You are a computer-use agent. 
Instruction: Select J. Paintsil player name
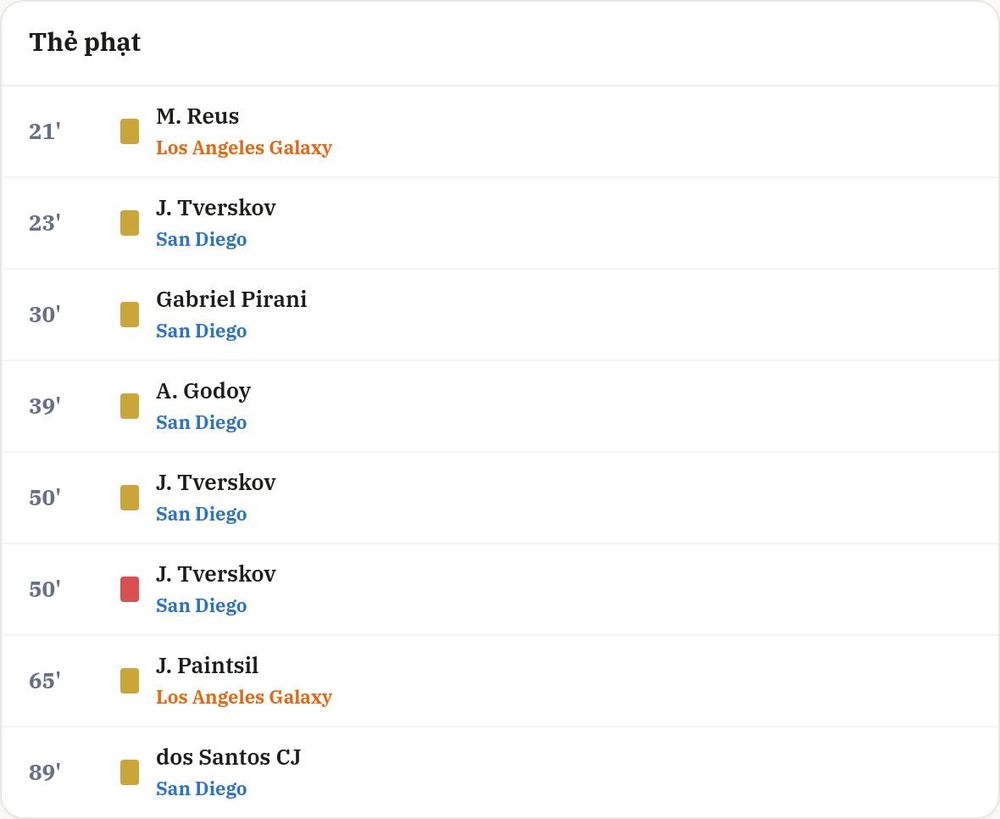(x=207, y=665)
